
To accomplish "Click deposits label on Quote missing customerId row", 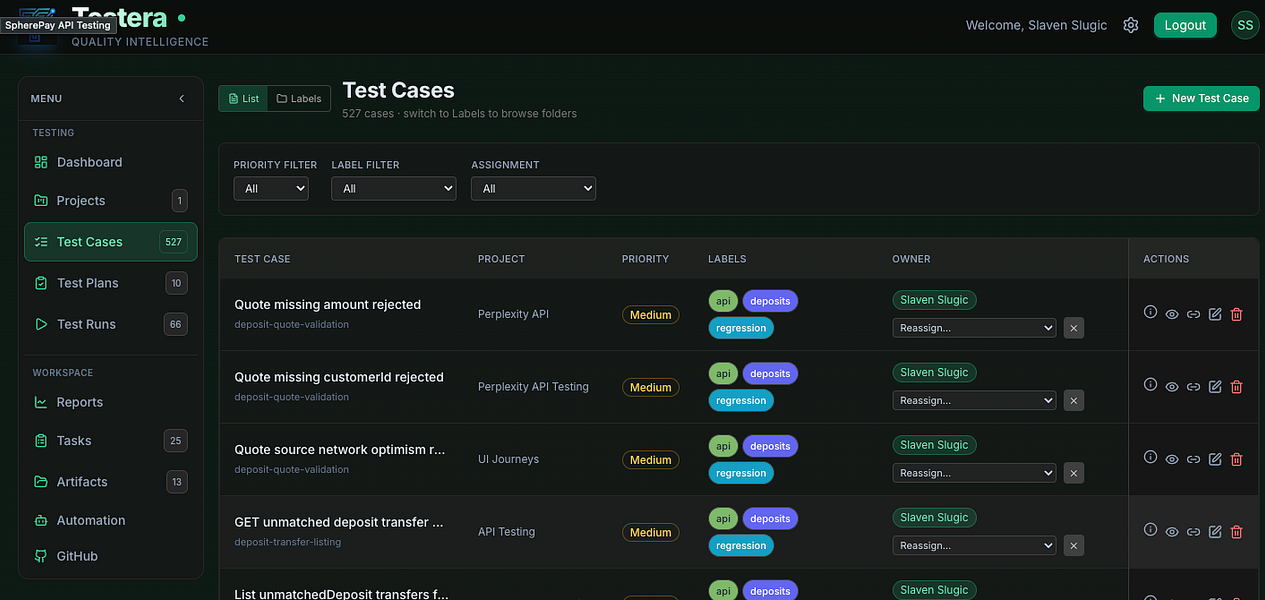I will 770,373.
